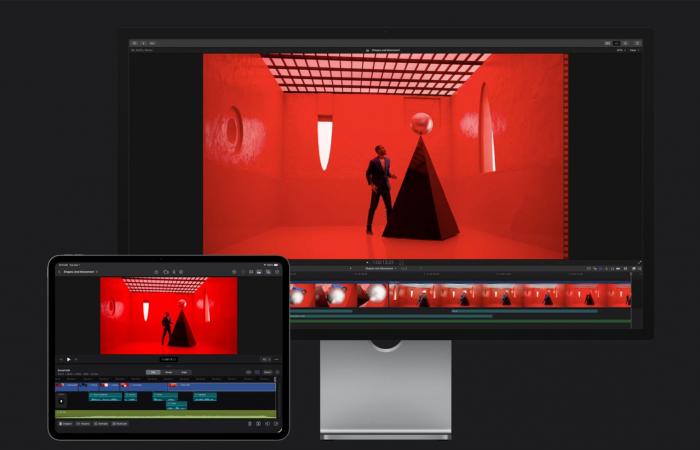Click the Volume button in iPad bottom bar

pyautogui.click(x=83, y=424)
